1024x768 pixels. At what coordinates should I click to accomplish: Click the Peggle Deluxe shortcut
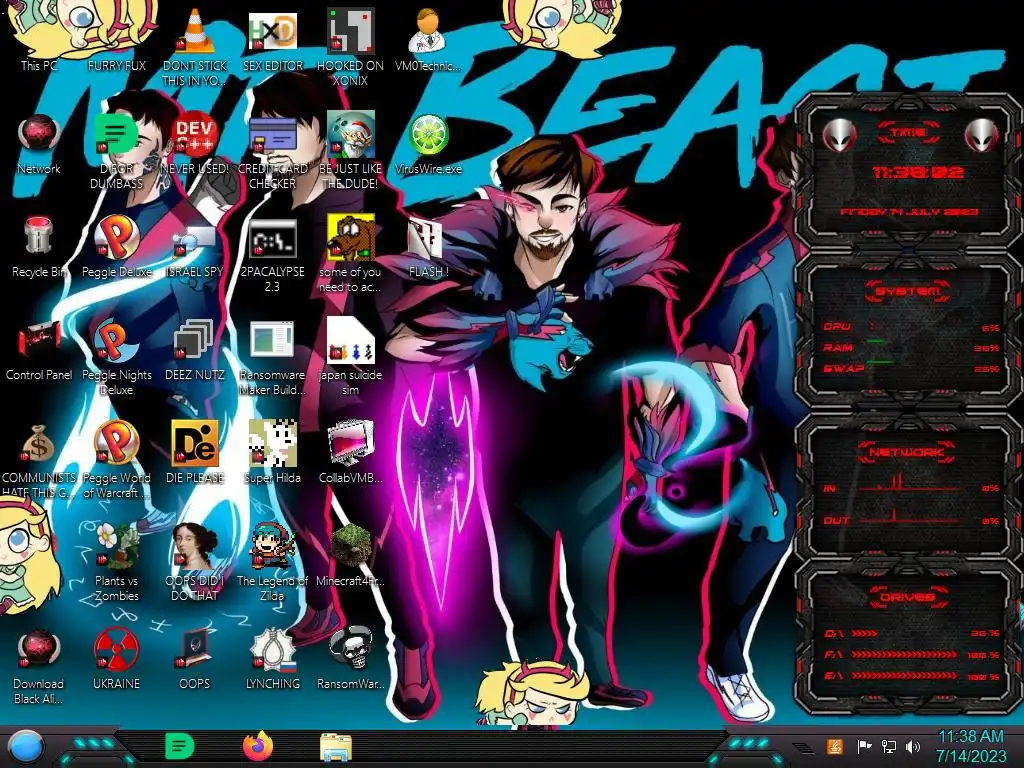(116, 247)
